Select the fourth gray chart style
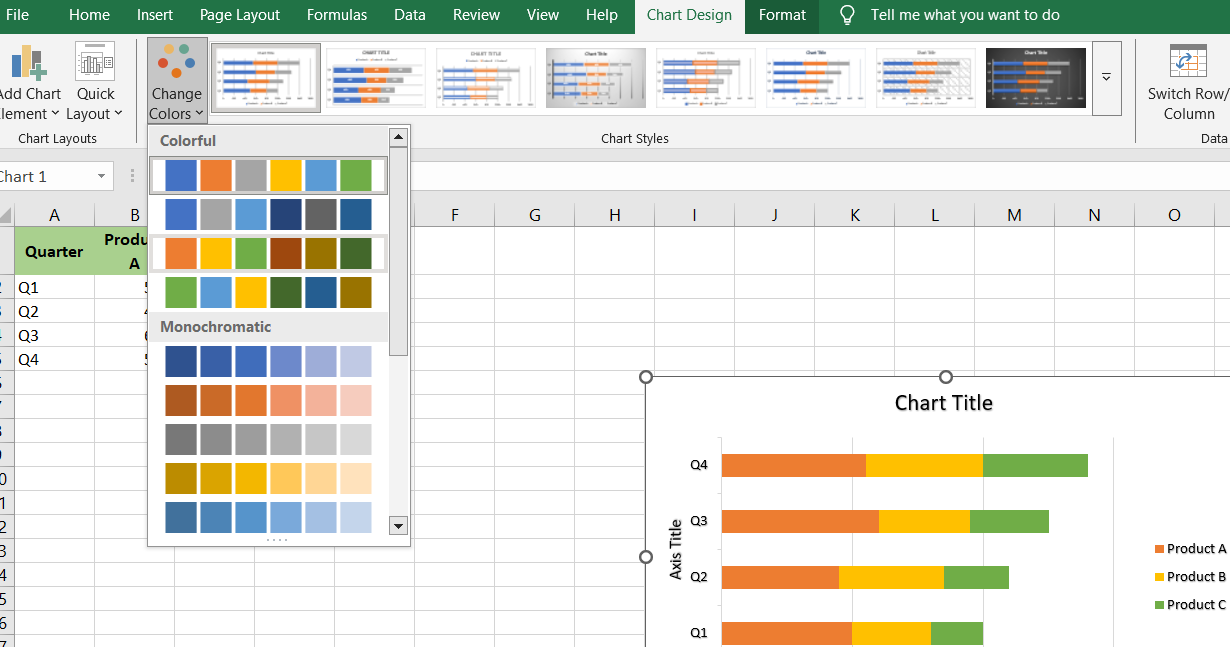Viewport: 1230px width, 647px height. point(595,77)
